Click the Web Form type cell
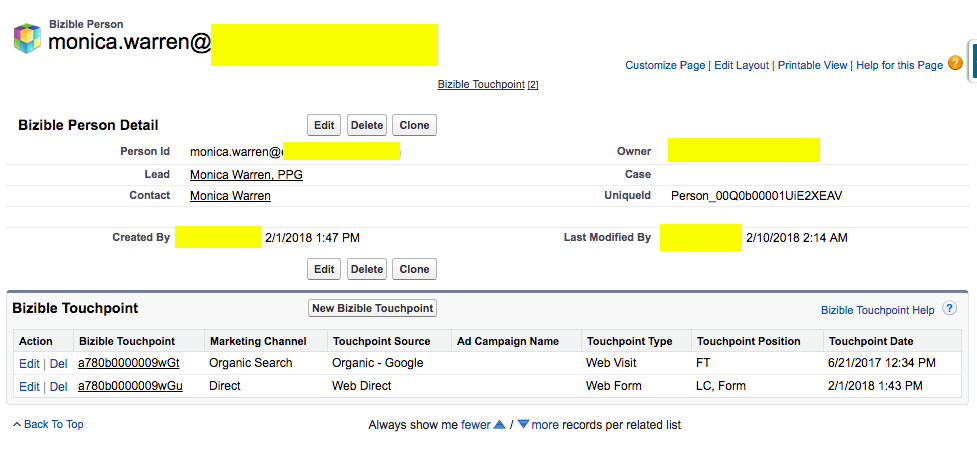Screen dimensions: 977x454 click(x=612, y=386)
